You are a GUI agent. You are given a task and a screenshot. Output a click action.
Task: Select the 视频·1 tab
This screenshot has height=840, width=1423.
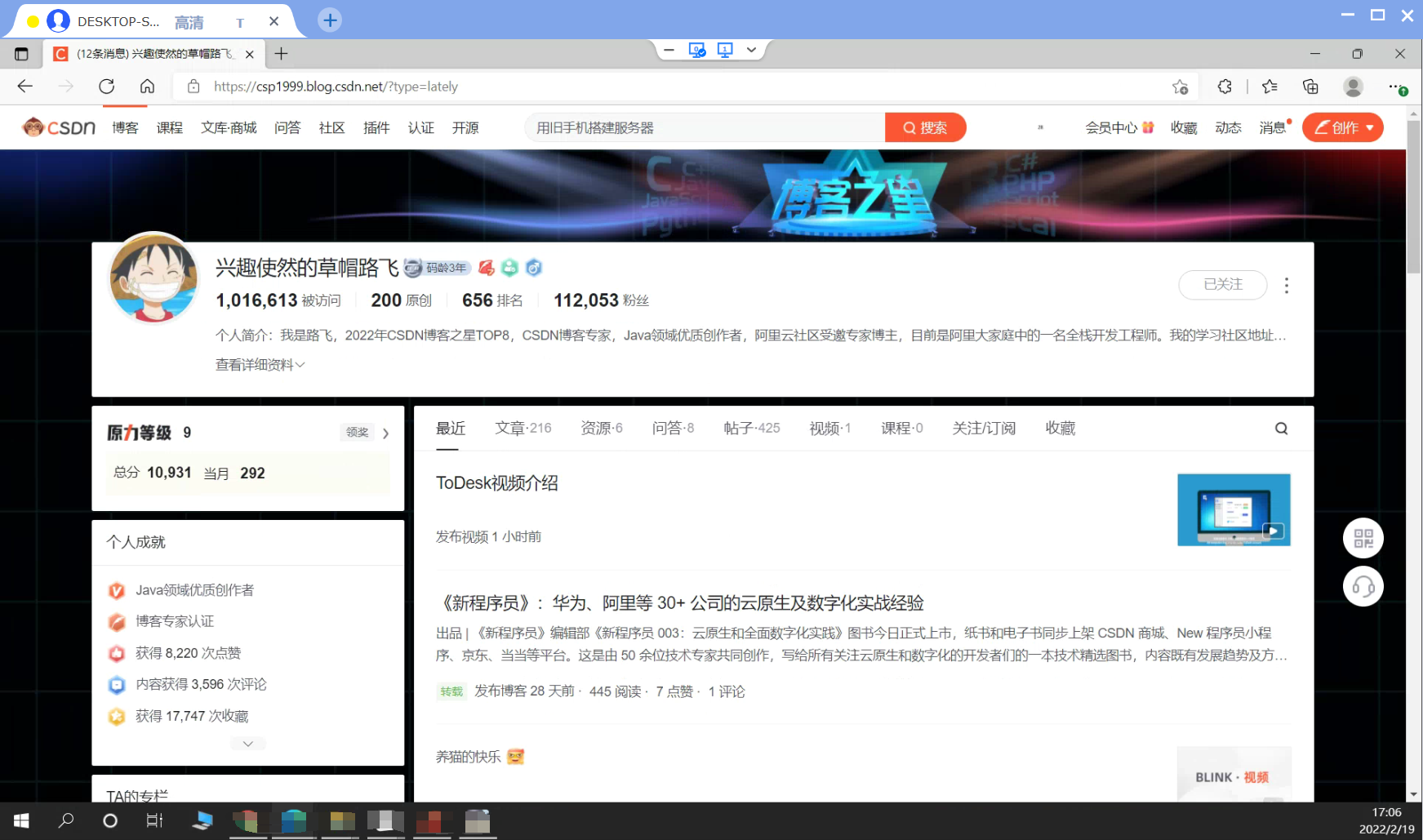pyautogui.click(x=830, y=429)
